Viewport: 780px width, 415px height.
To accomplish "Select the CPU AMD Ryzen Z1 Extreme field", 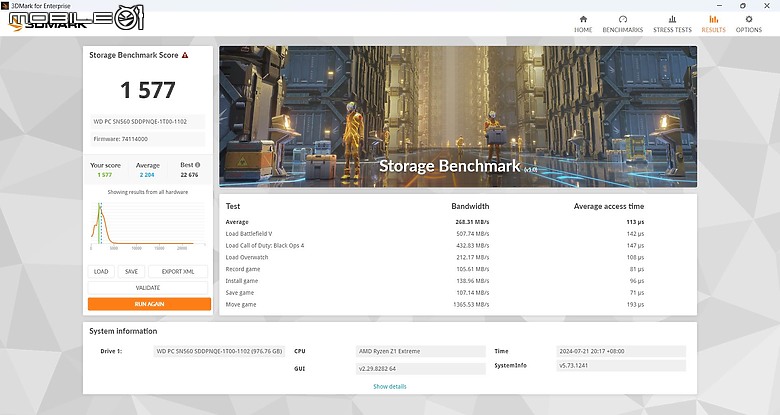I will coord(421,351).
